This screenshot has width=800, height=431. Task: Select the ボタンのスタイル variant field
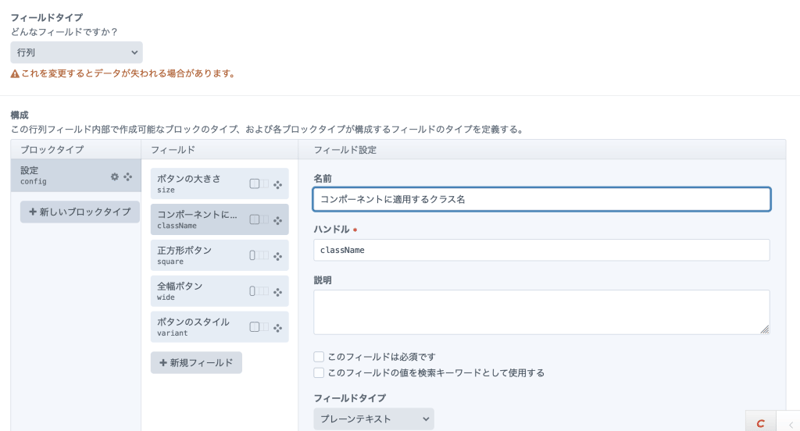click(198, 327)
